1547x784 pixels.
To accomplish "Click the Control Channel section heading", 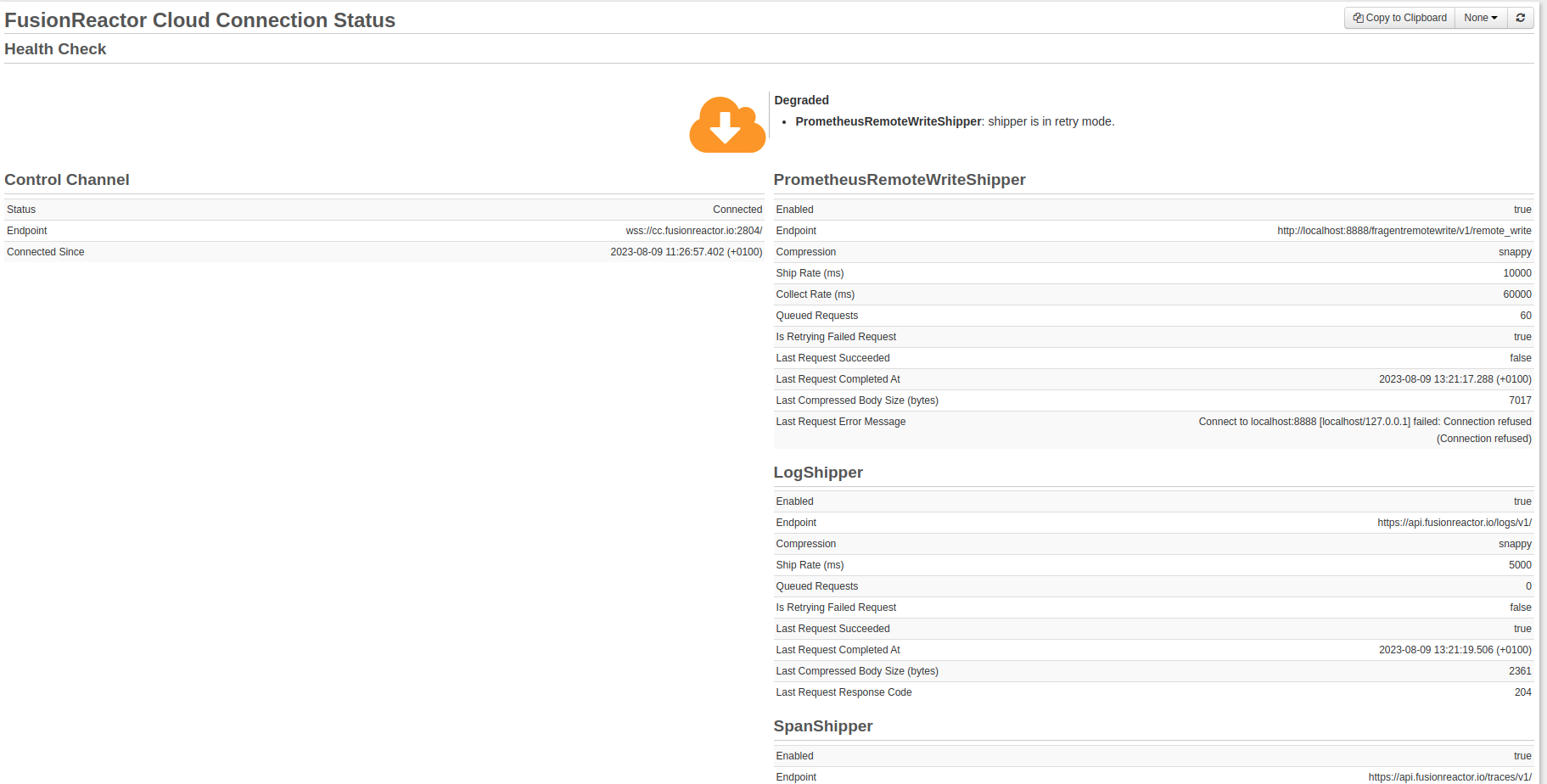I will (x=67, y=180).
